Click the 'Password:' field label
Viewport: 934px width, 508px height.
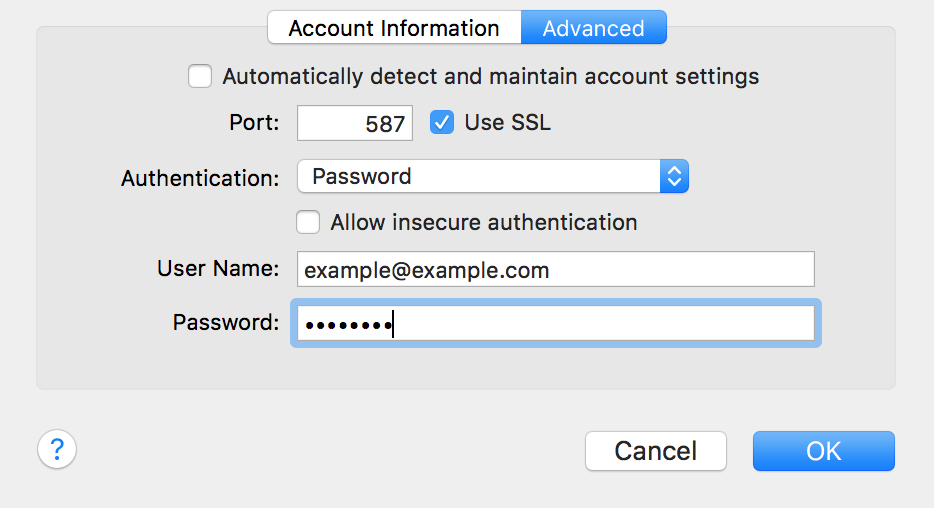point(226,323)
